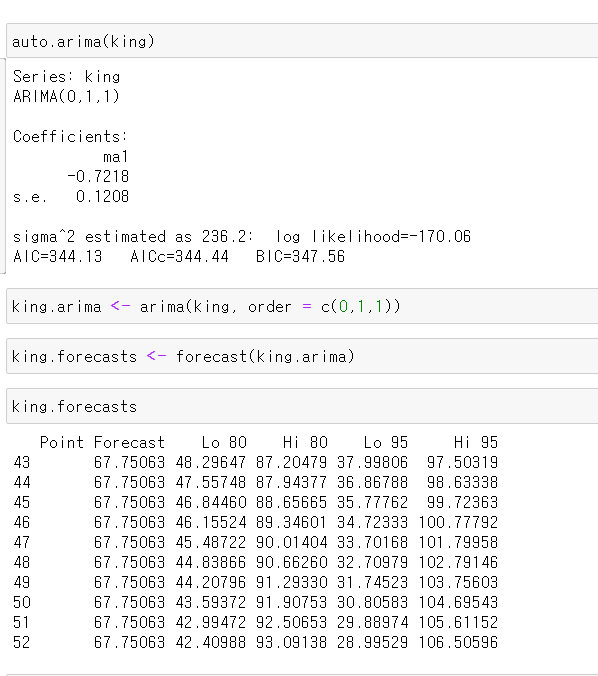Viewport: 598px width, 676px height.
Task: Select Hi 95 value 100.77792
Action: pyautogui.click(x=458, y=523)
